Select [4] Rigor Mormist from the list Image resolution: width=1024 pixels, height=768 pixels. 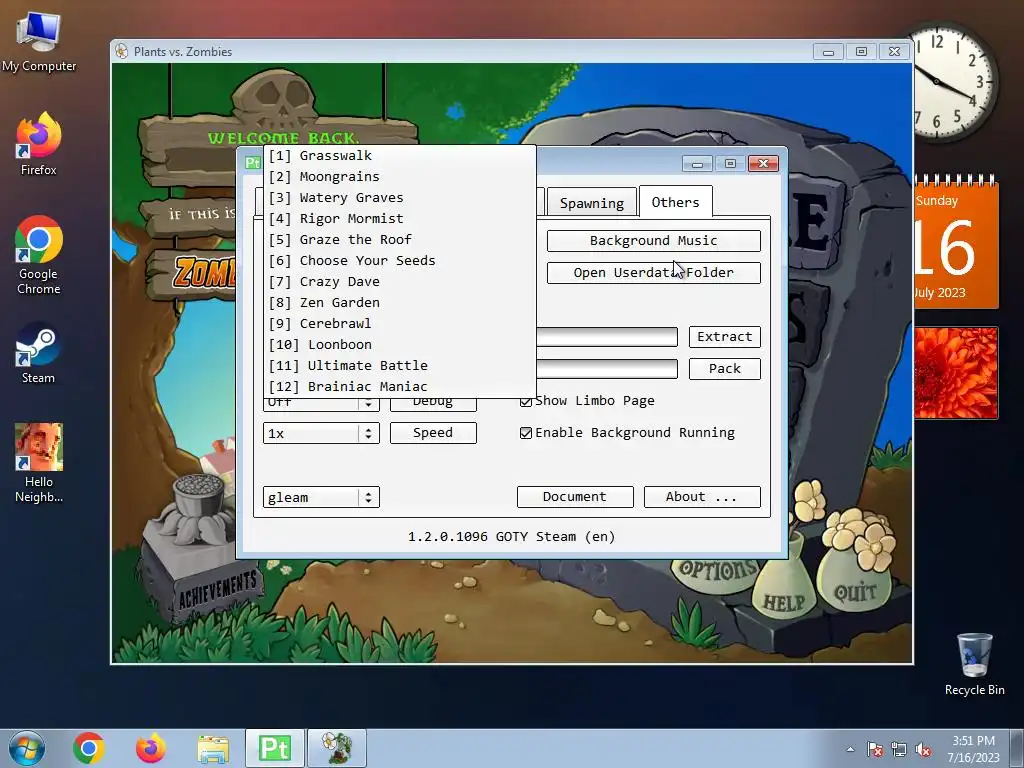tap(399, 218)
